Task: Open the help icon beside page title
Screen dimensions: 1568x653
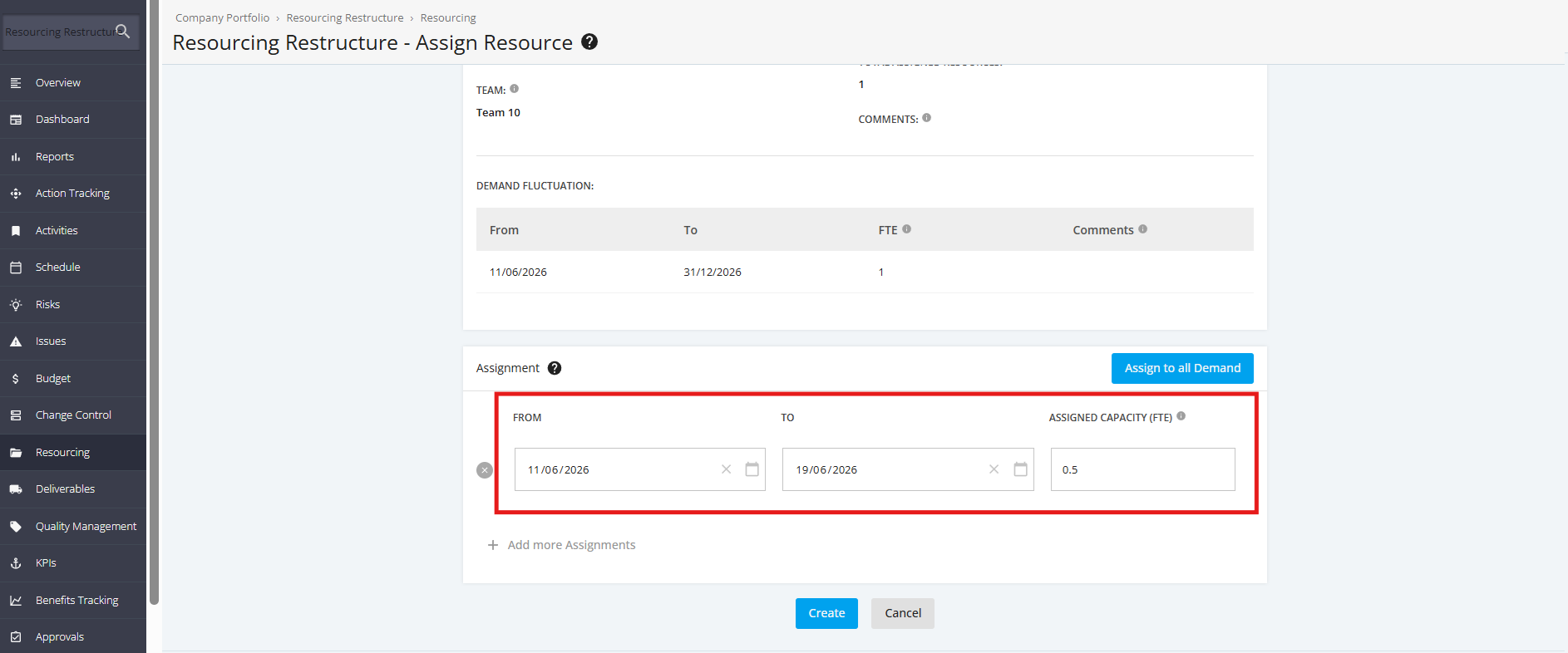Action: tap(589, 42)
